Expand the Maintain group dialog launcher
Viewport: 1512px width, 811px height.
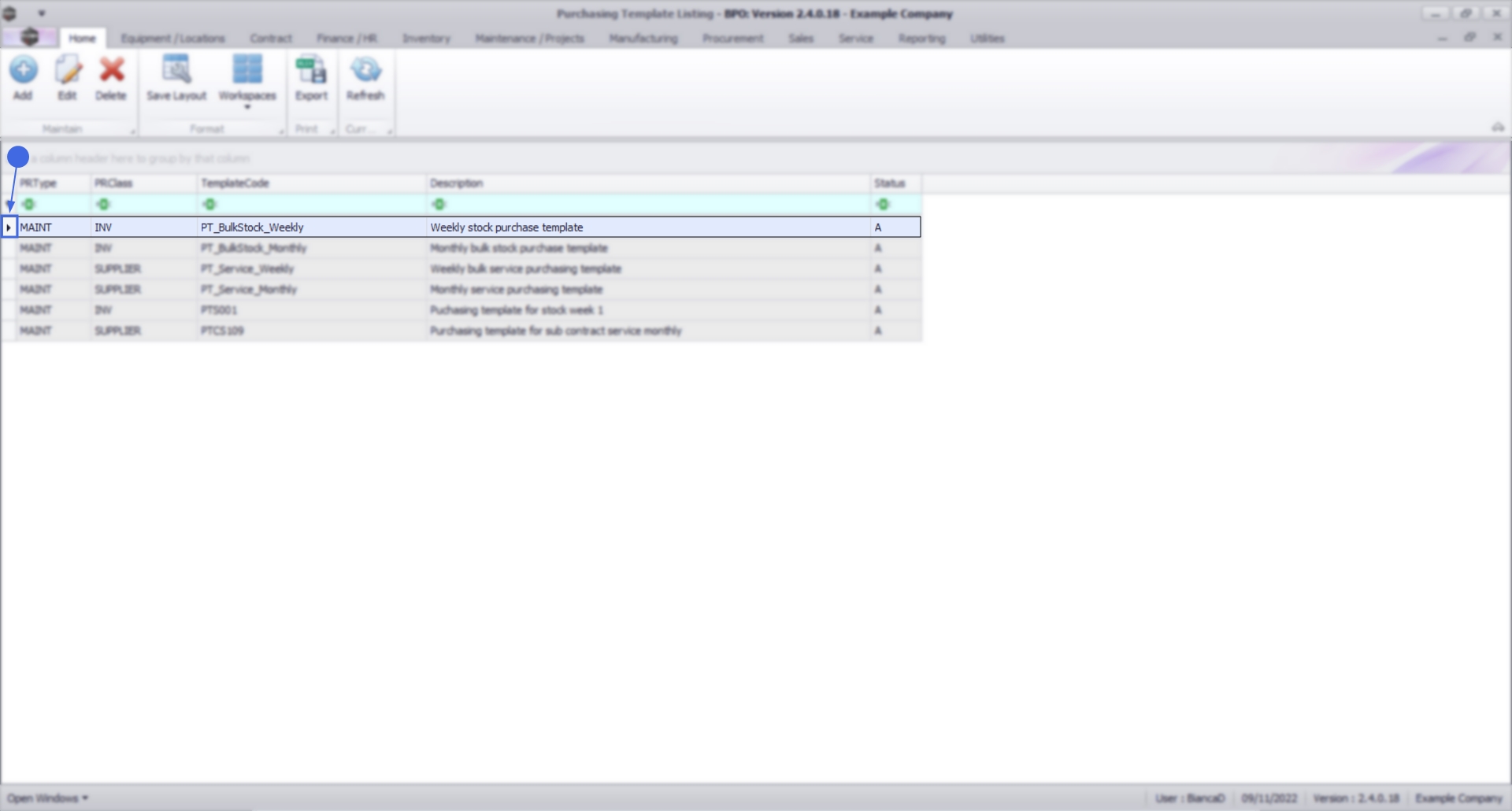[132, 131]
